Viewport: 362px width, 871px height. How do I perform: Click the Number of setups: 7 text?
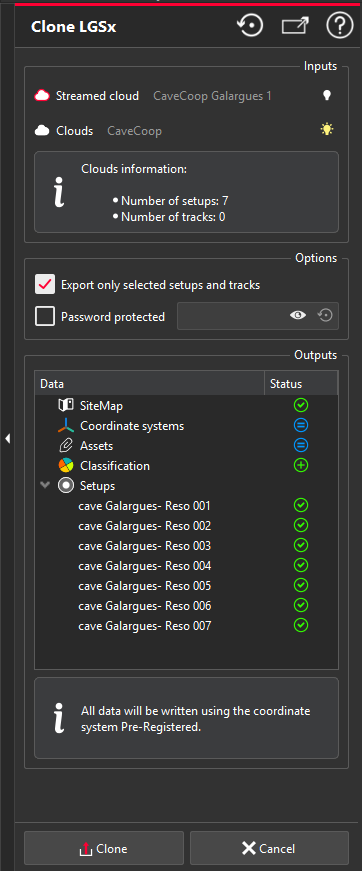pos(175,201)
